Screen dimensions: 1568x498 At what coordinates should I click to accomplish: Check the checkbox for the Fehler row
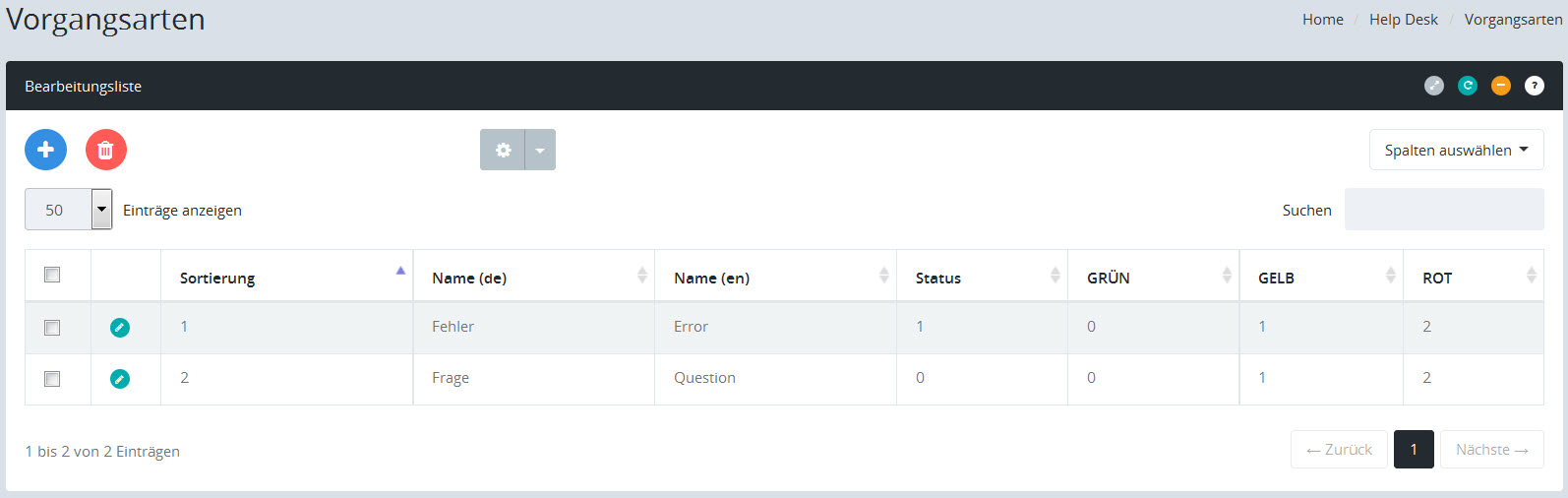[52, 328]
